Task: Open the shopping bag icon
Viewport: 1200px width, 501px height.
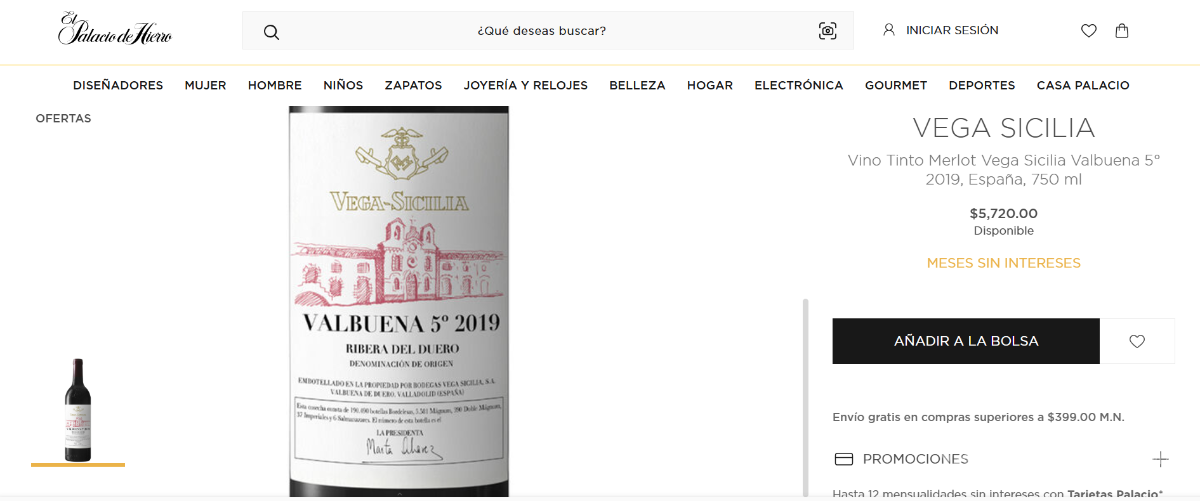Action: pyautogui.click(x=1122, y=30)
